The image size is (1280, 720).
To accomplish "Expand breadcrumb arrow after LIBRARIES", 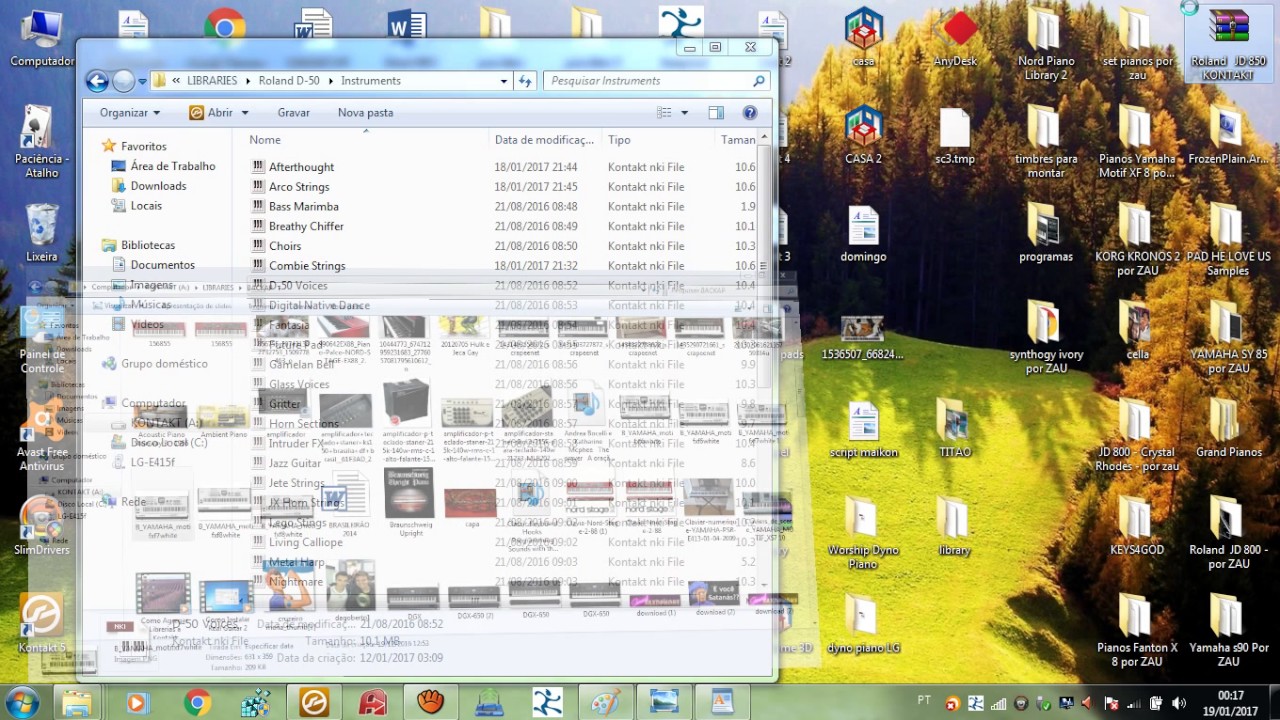I will tap(248, 81).
